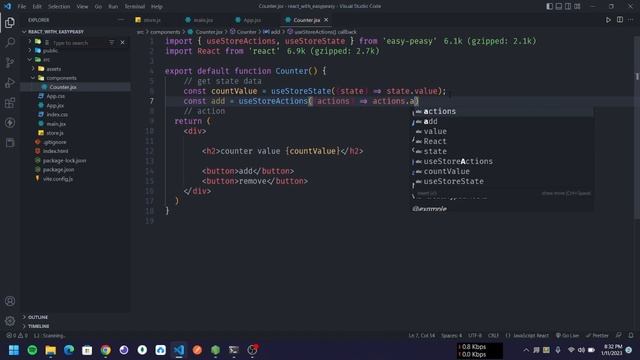Open Google Chrome from the taskbar
640x360 pixels.
(105, 350)
